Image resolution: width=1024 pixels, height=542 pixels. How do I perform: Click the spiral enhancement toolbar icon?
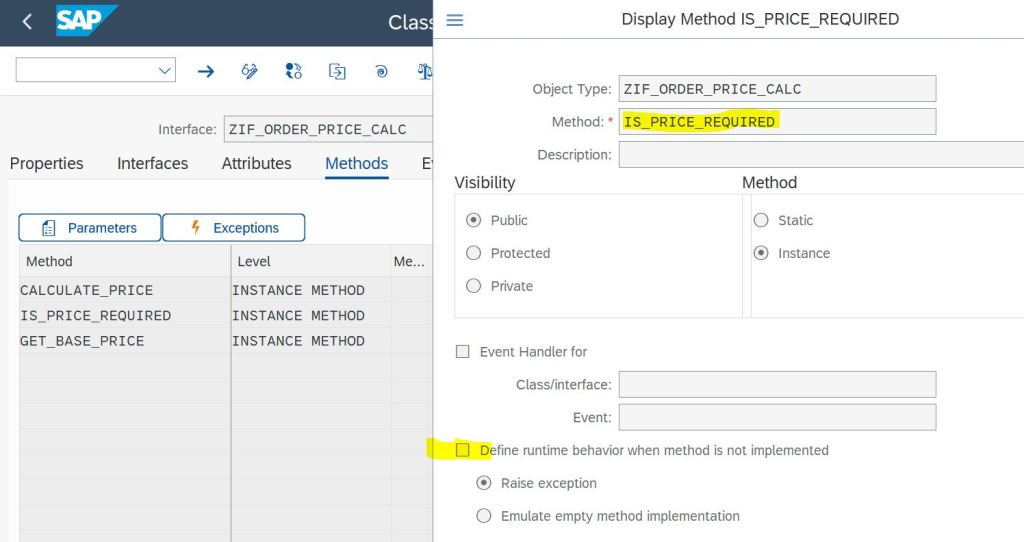381,71
